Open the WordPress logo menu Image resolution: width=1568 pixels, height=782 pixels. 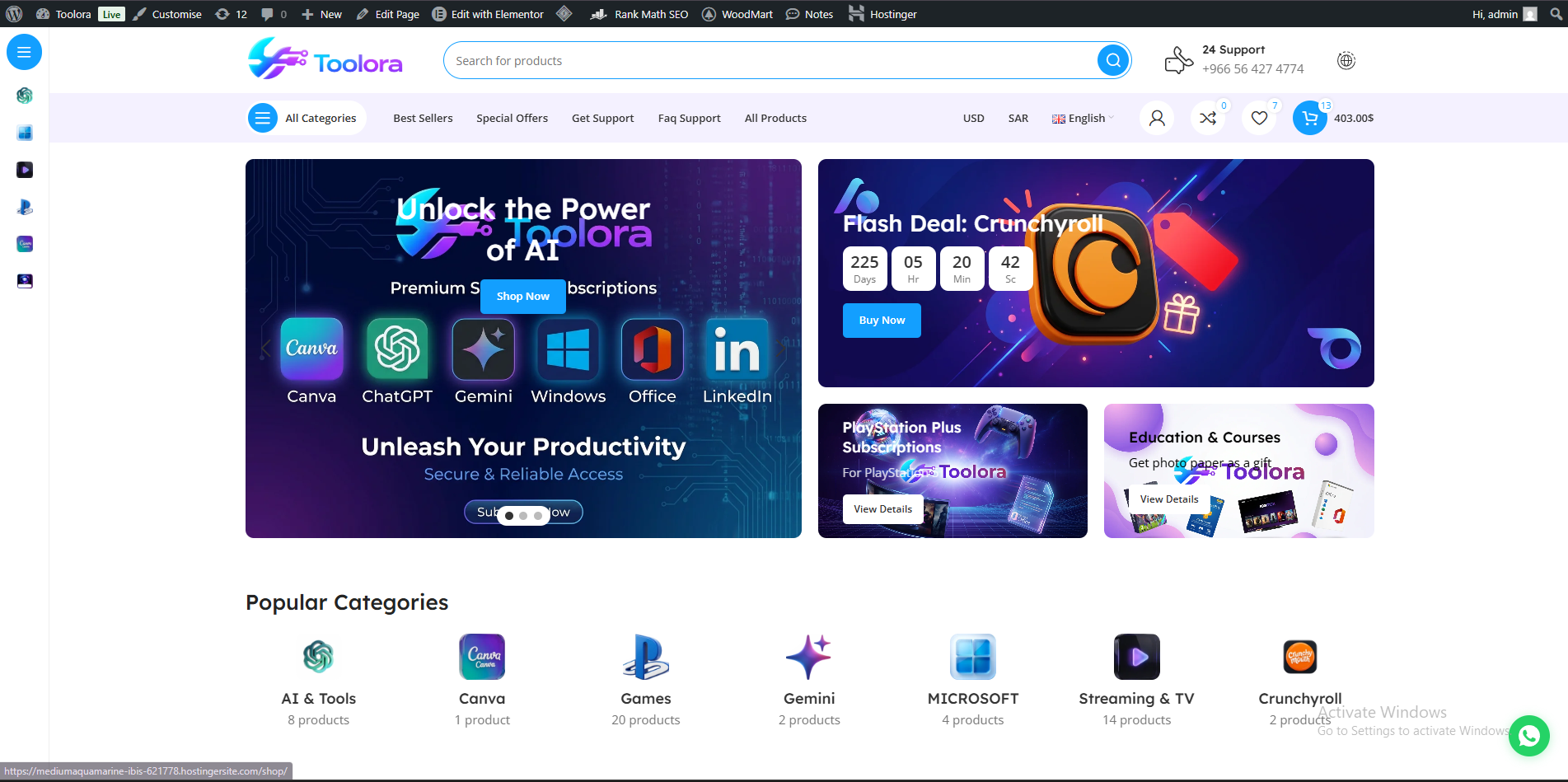[x=14, y=14]
